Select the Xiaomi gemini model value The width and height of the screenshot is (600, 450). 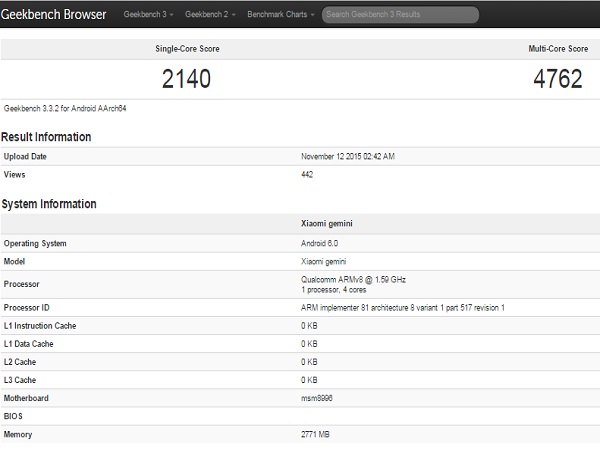[x=323, y=261]
